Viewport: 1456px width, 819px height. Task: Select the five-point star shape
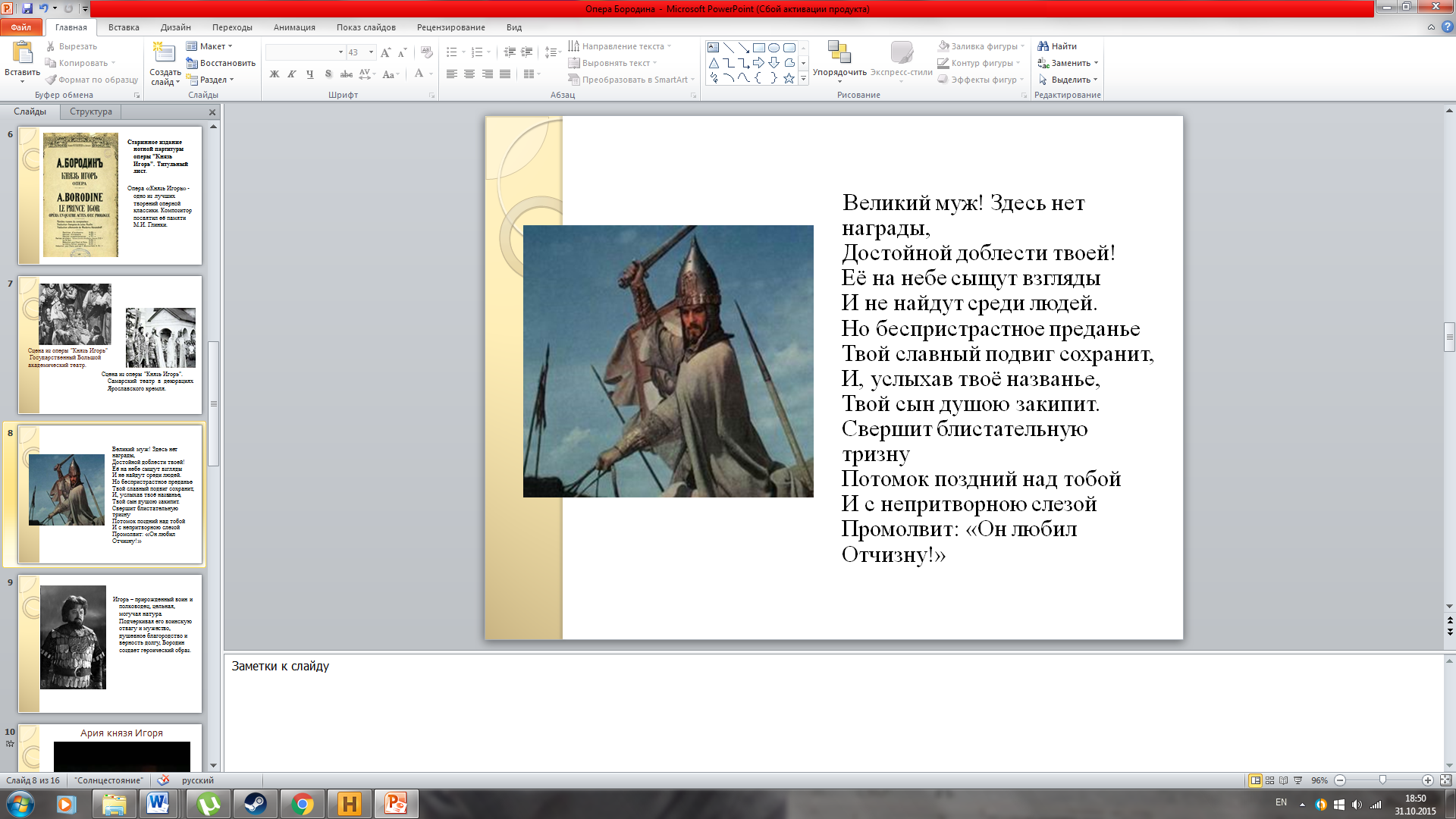[789, 78]
